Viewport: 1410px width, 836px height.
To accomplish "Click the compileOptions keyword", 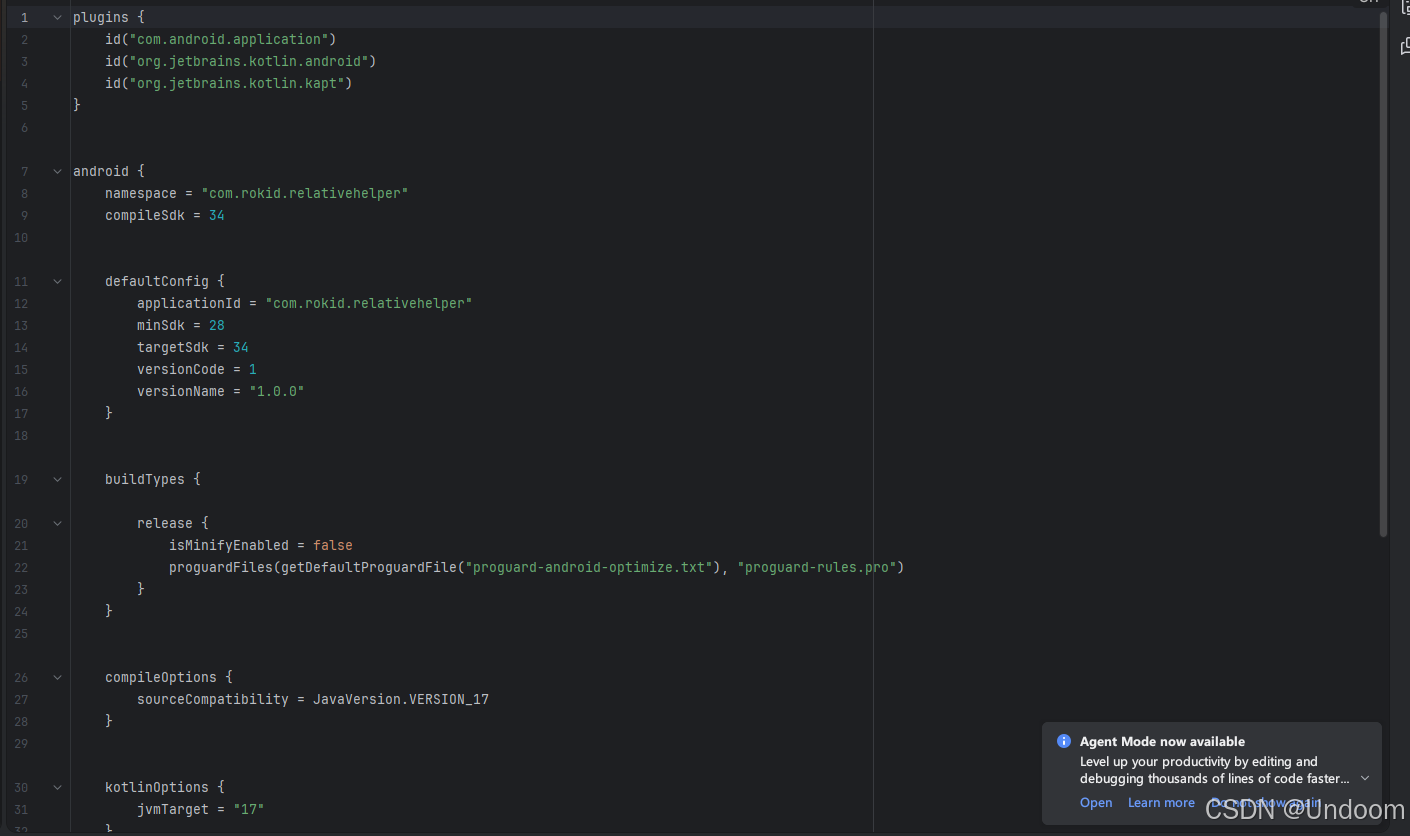I will 161,677.
